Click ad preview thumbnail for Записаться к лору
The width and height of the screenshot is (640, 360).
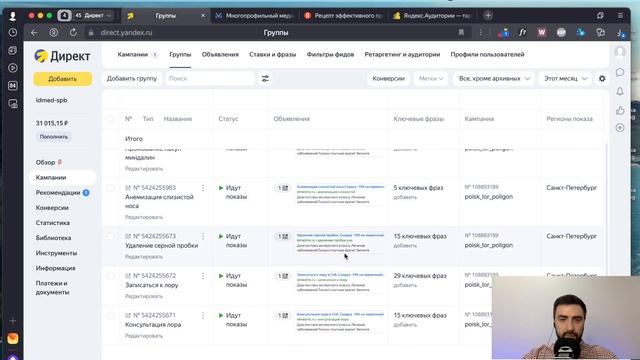point(340,282)
